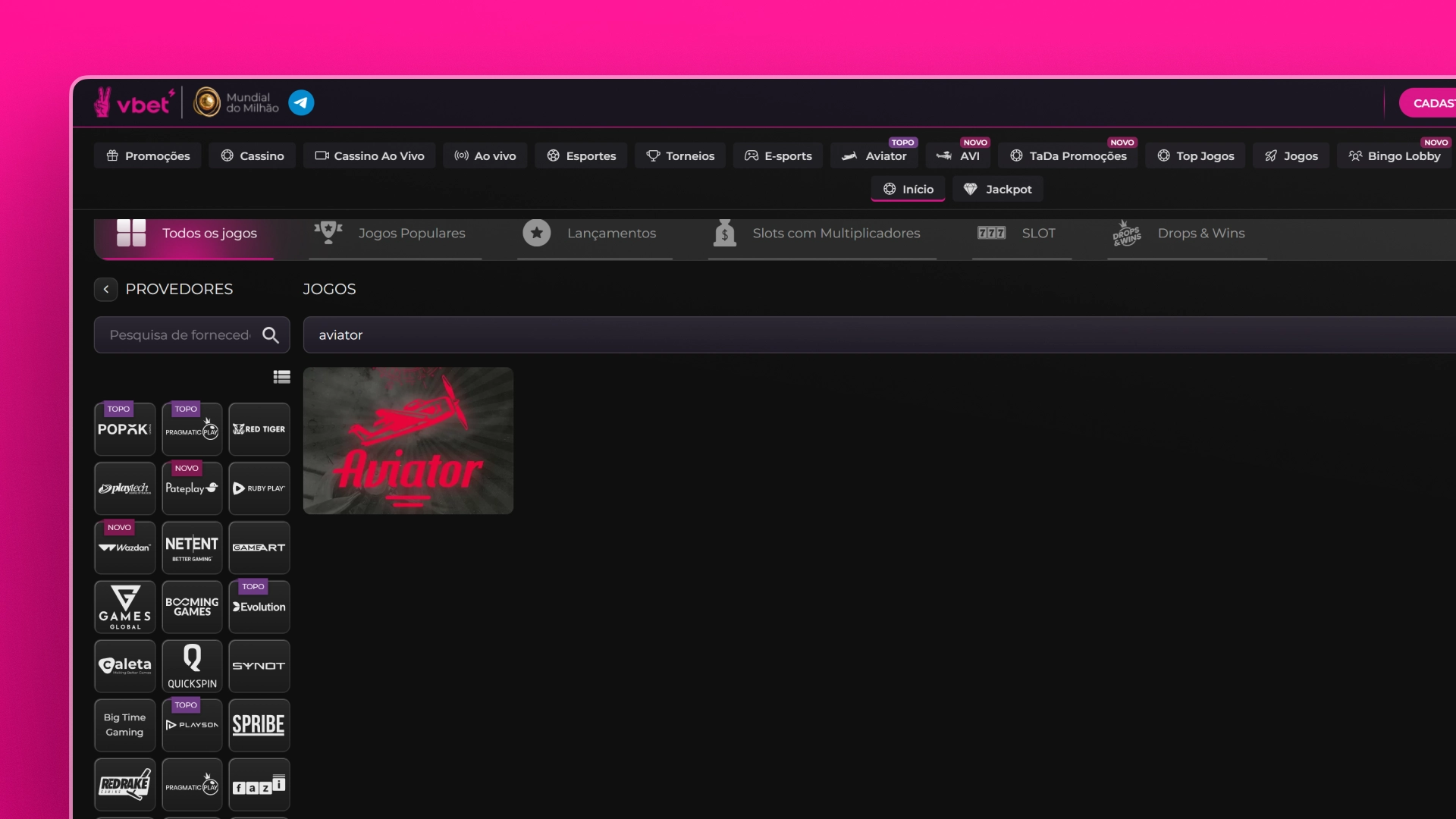
Task: Open TaDa Promoções
Action: point(1068,155)
